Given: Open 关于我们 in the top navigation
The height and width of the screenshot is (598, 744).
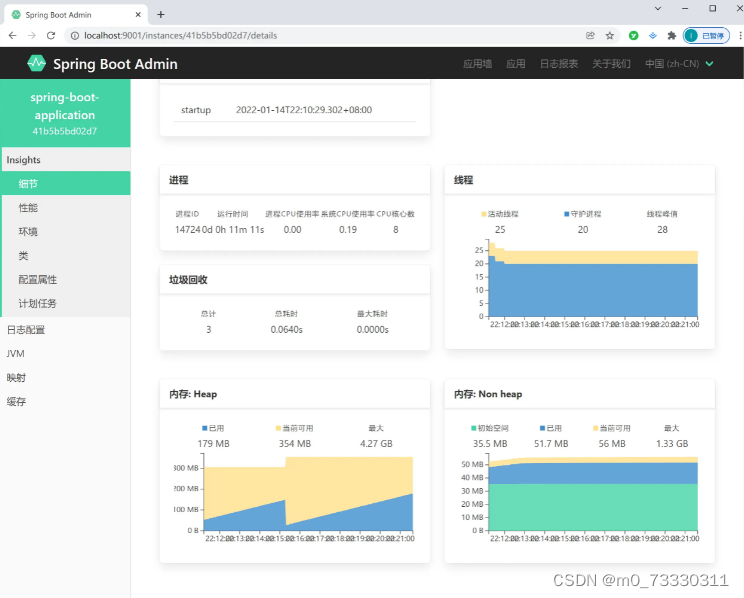Looking at the screenshot, I should pyautogui.click(x=611, y=64).
